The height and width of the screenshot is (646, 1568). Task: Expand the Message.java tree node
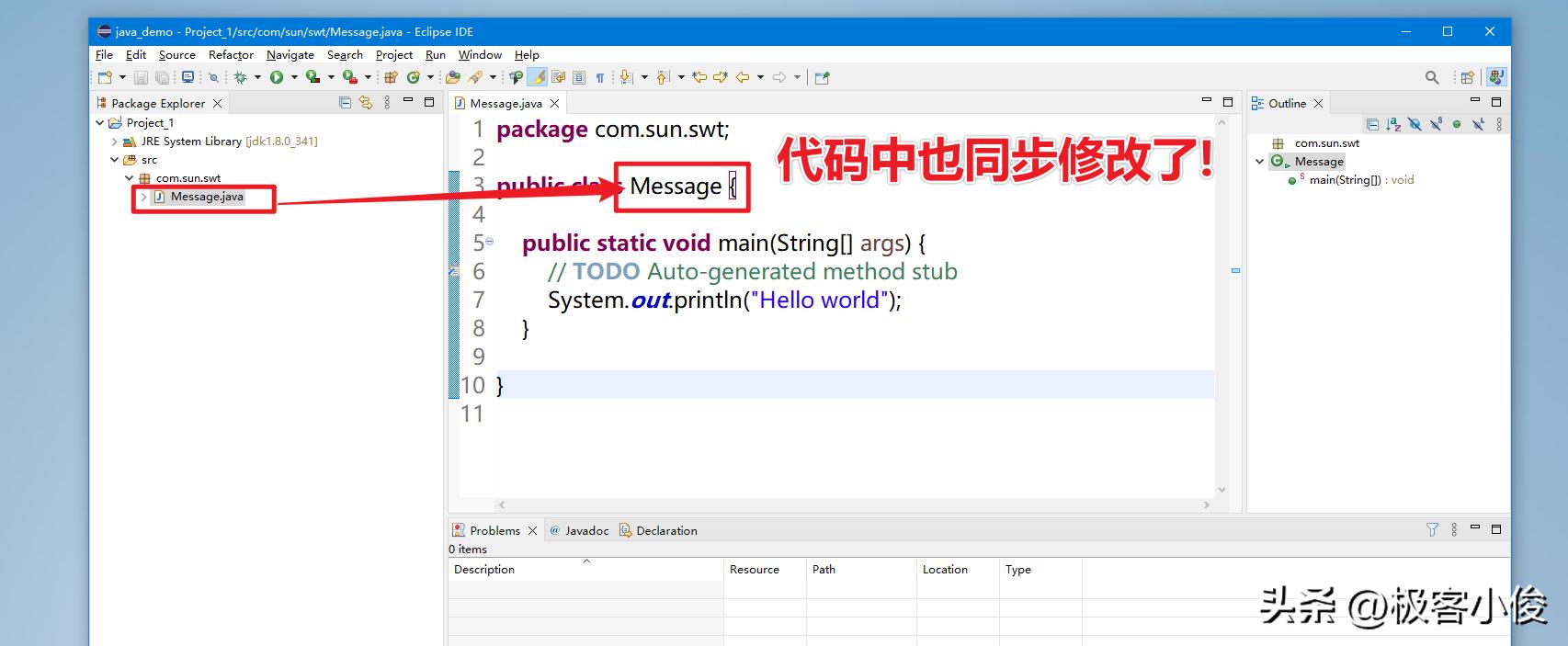(144, 197)
